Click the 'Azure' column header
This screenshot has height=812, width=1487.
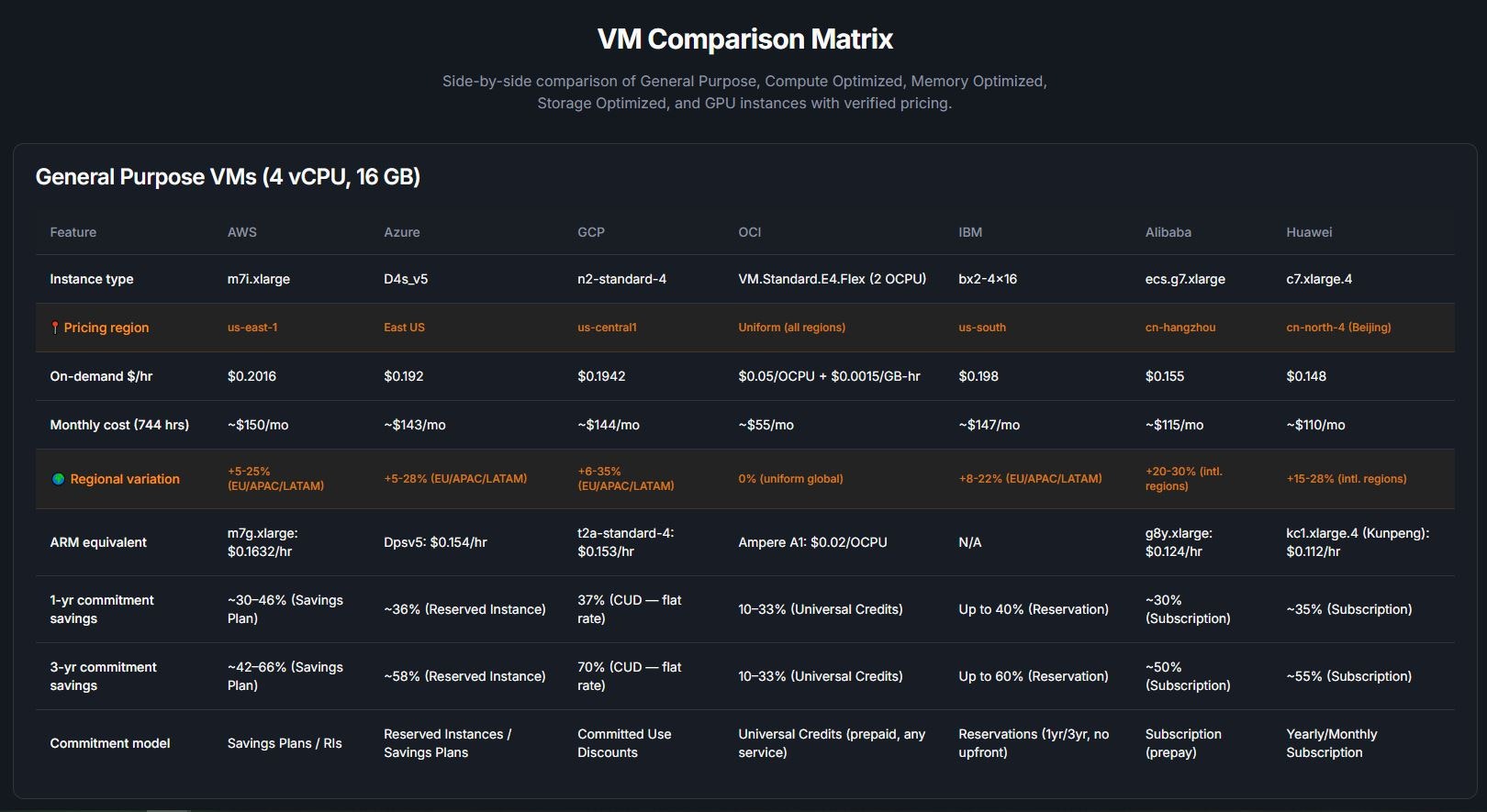pyautogui.click(x=402, y=232)
